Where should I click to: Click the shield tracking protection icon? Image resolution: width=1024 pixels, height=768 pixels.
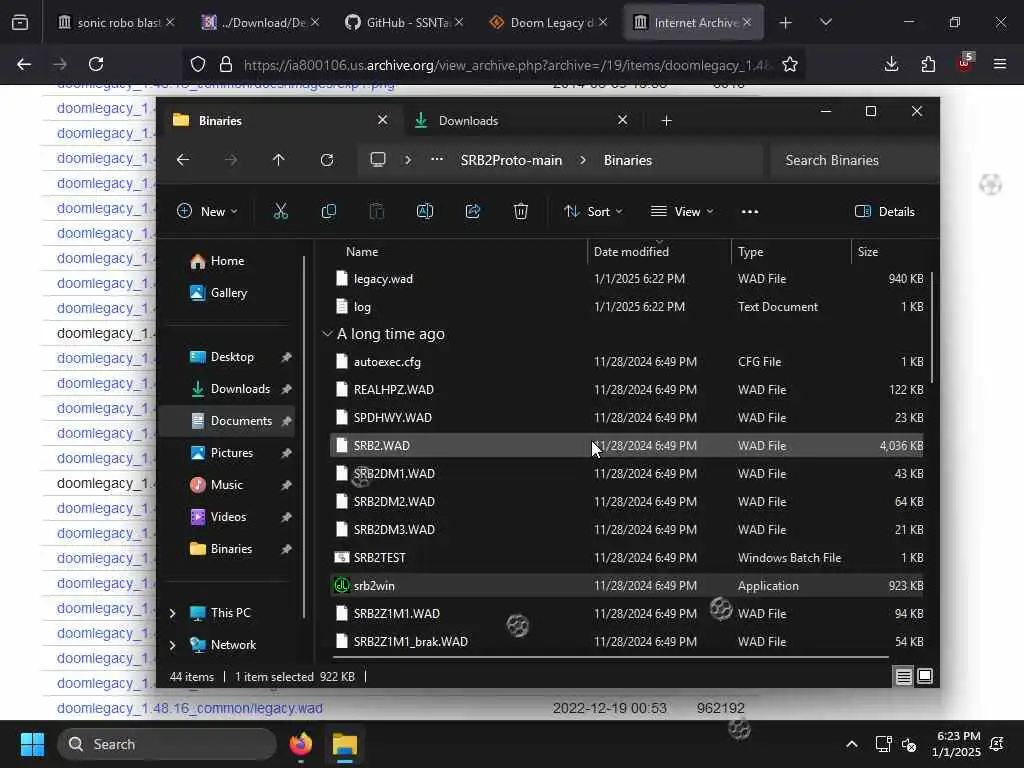pyautogui.click(x=198, y=65)
